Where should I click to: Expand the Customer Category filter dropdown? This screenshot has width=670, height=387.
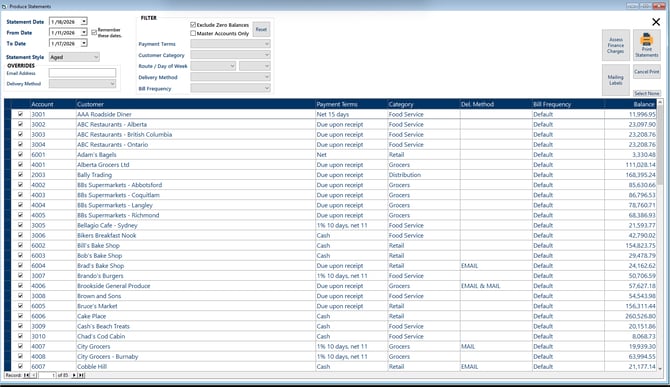tap(267, 55)
